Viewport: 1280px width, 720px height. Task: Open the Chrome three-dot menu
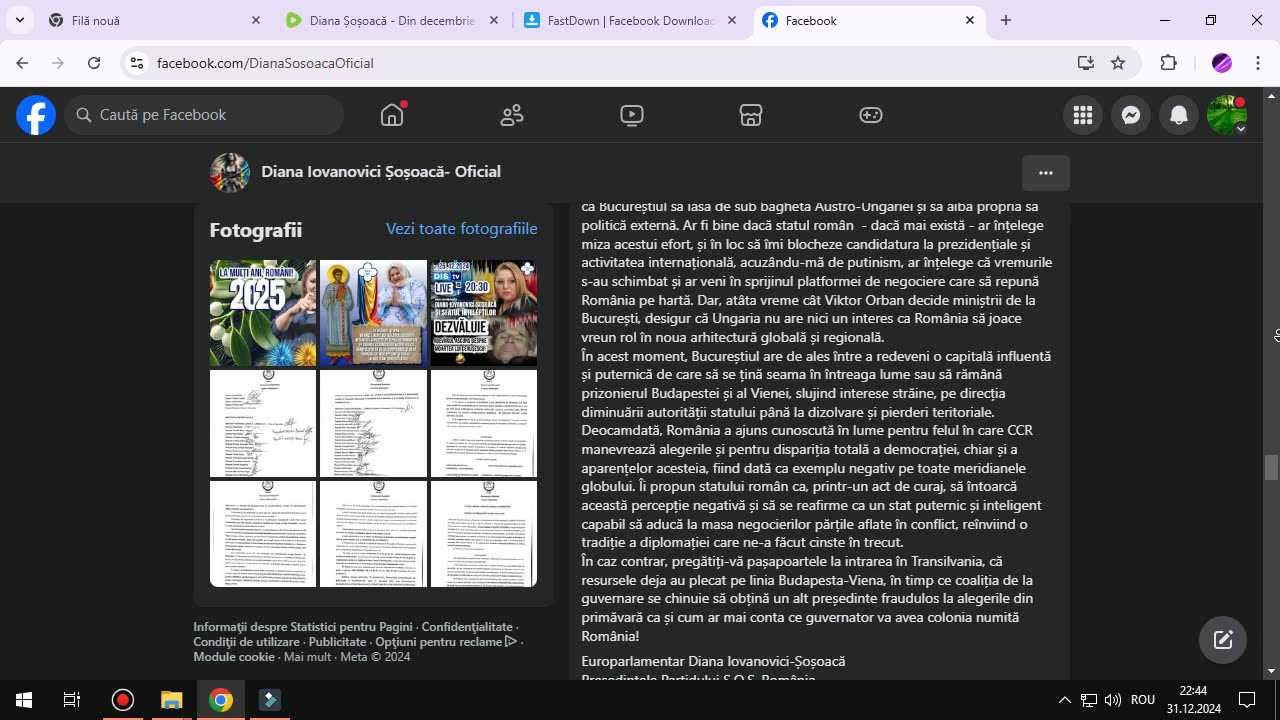(x=1258, y=63)
